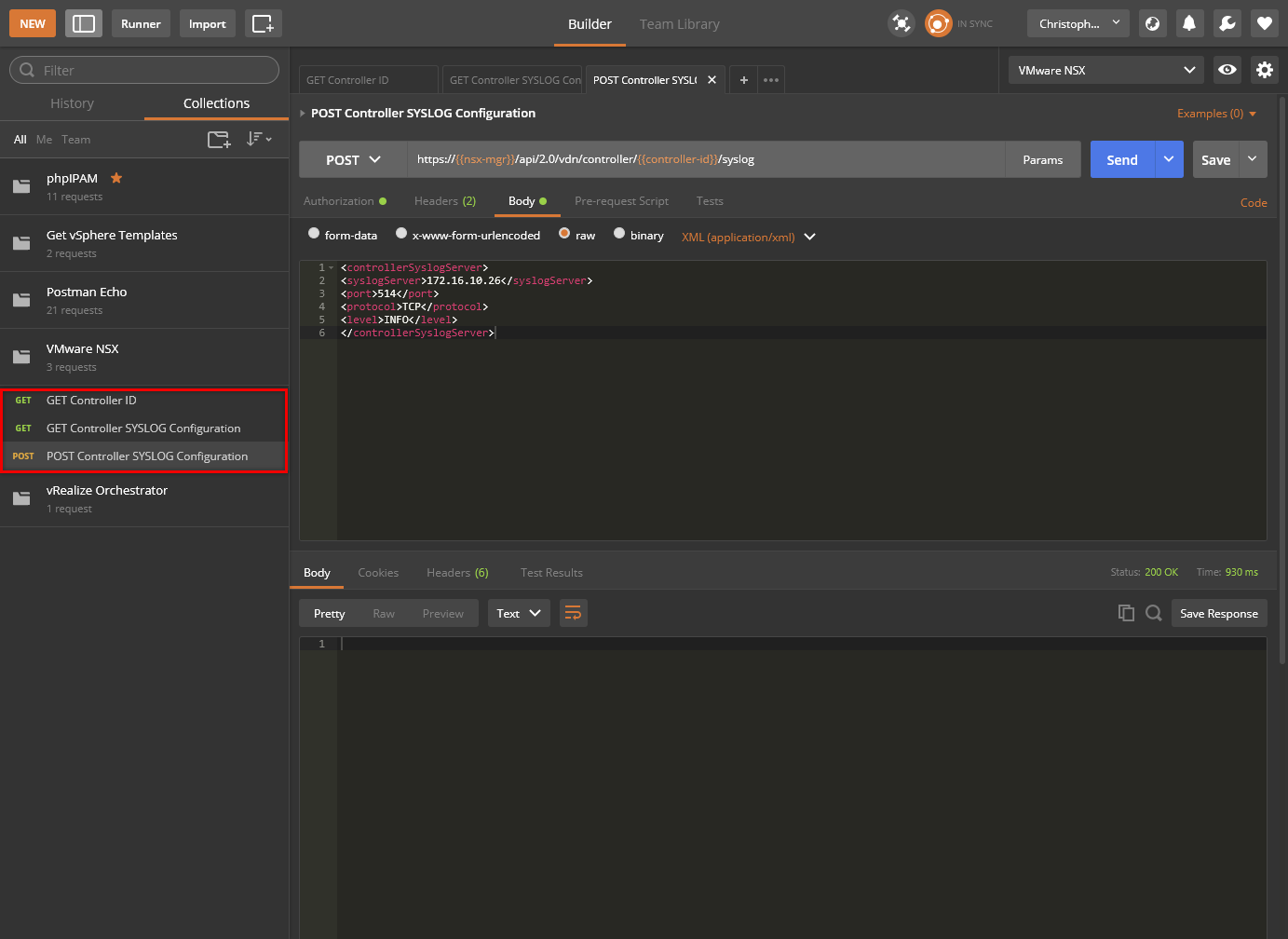Toggle word wrap icon in response

click(x=573, y=613)
